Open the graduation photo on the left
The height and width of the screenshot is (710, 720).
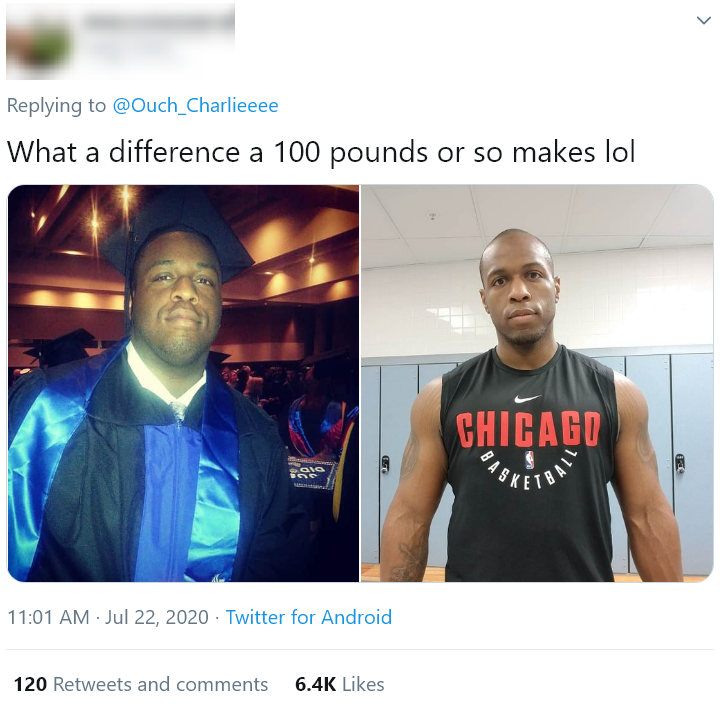coord(183,383)
